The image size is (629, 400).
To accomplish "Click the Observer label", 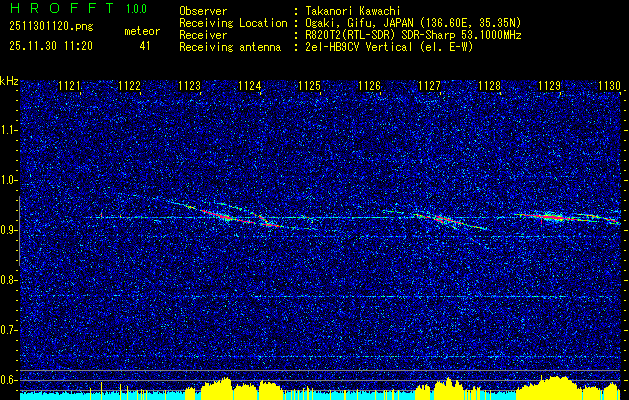I will point(203,11).
